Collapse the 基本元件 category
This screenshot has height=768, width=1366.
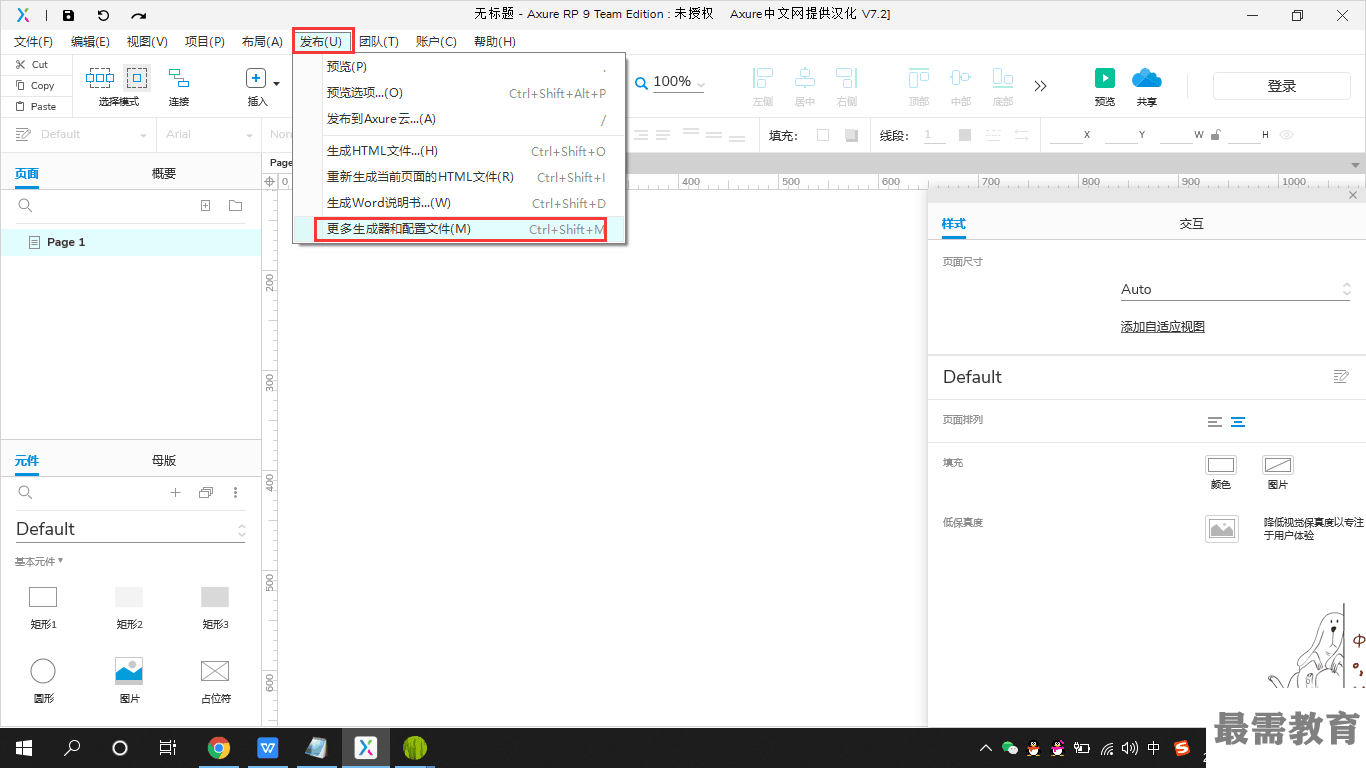coord(39,561)
